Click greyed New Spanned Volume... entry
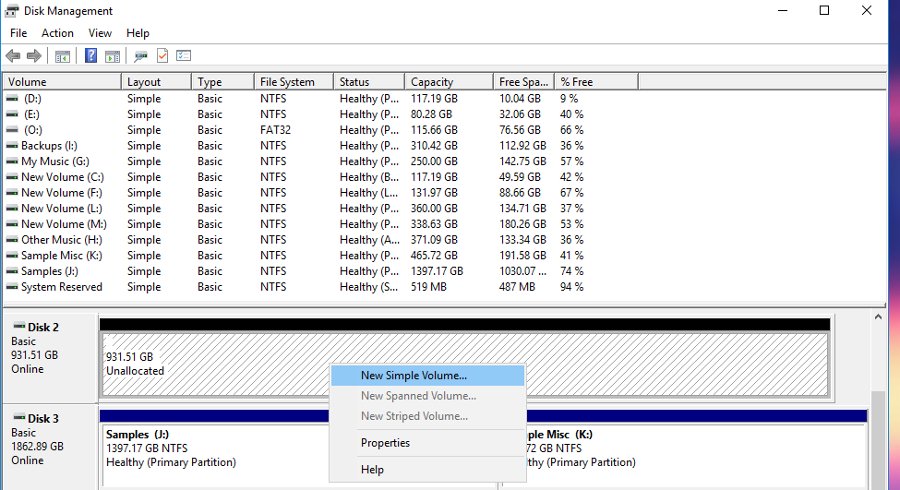 (428, 396)
